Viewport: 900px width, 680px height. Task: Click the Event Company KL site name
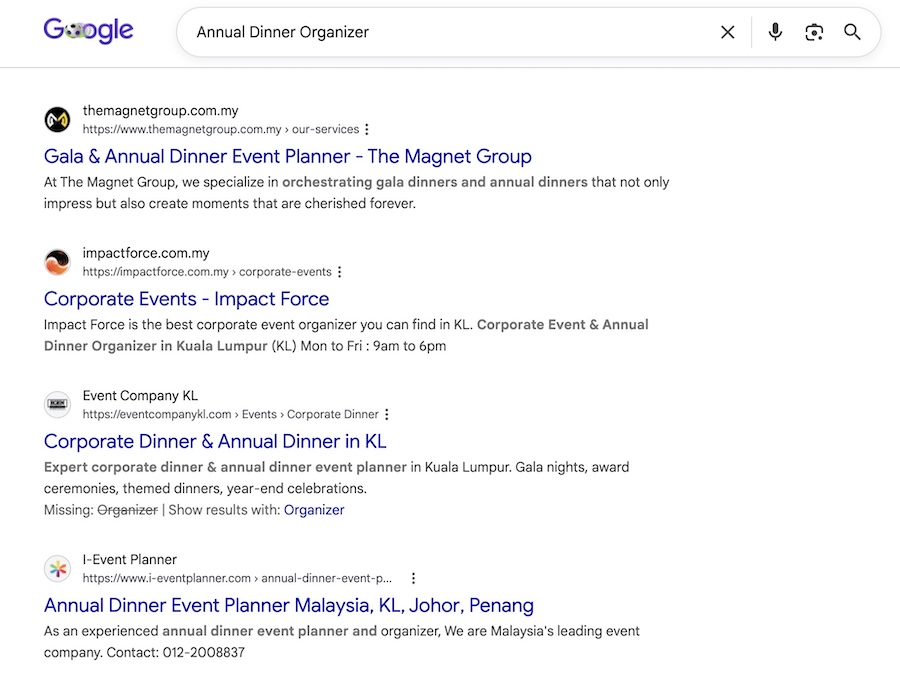pos(140,395)
